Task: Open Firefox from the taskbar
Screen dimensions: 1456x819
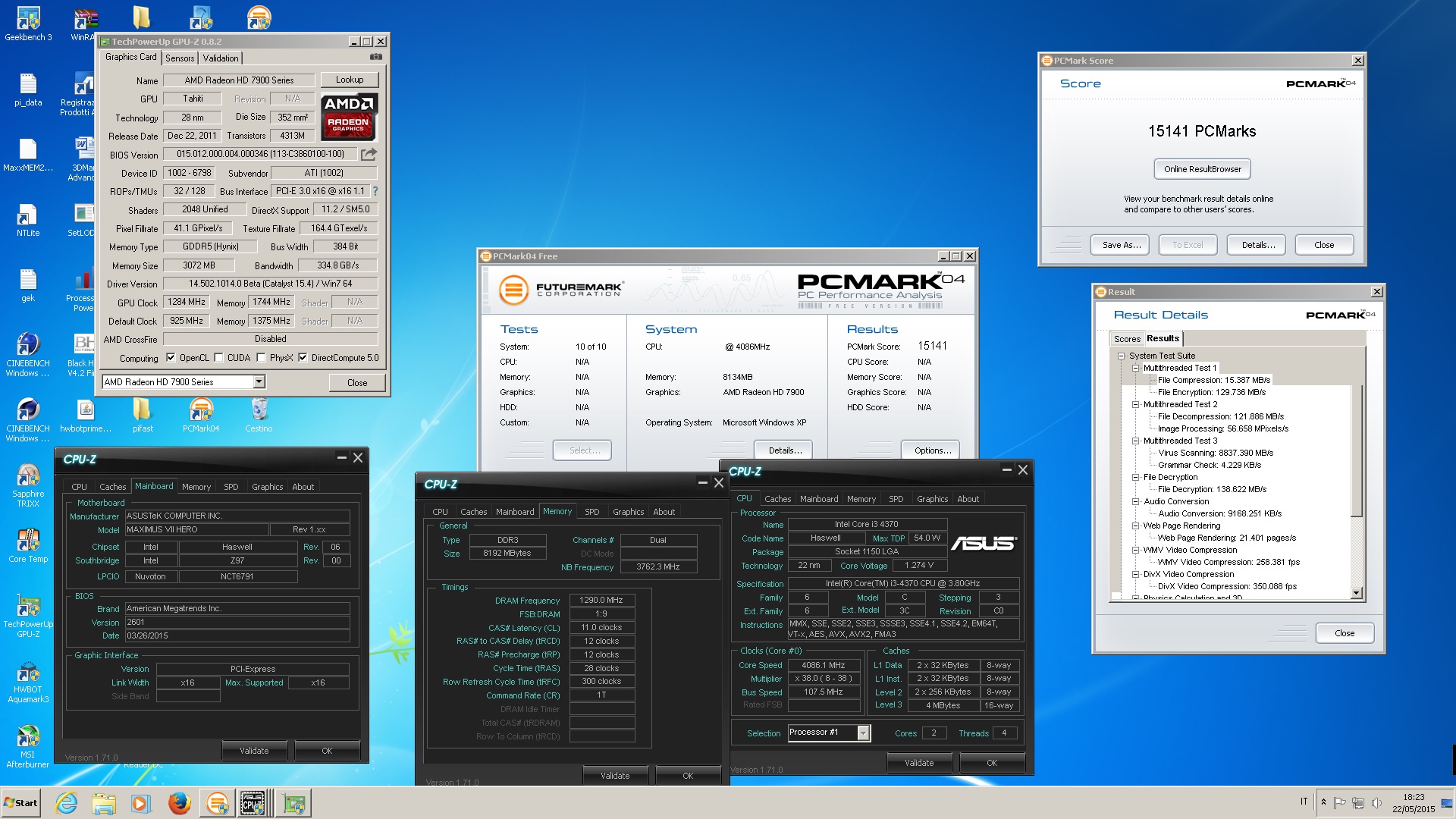Action: click(x=179, y=803)
